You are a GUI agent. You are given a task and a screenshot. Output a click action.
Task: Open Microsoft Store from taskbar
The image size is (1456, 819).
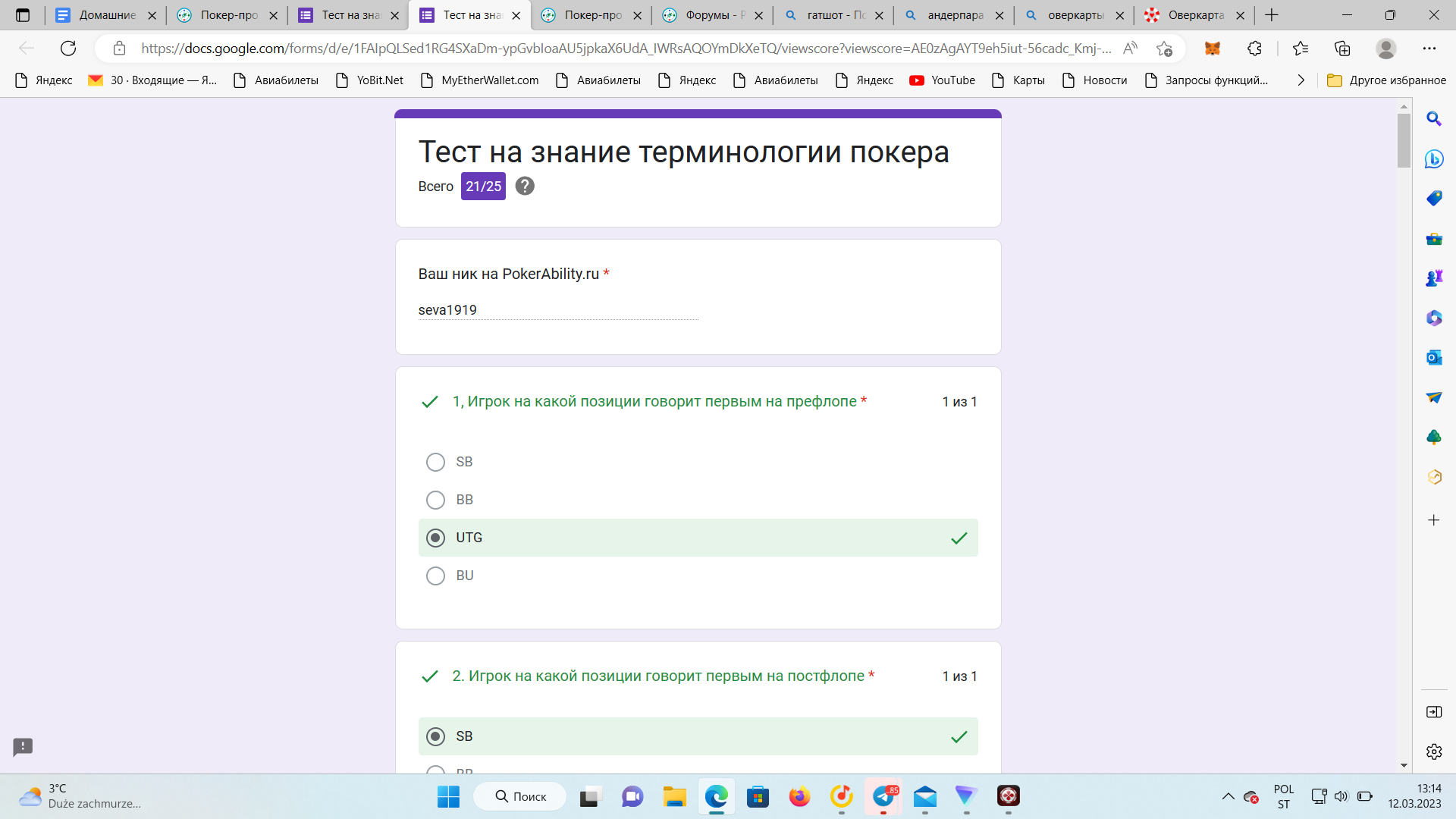(758, 796)
